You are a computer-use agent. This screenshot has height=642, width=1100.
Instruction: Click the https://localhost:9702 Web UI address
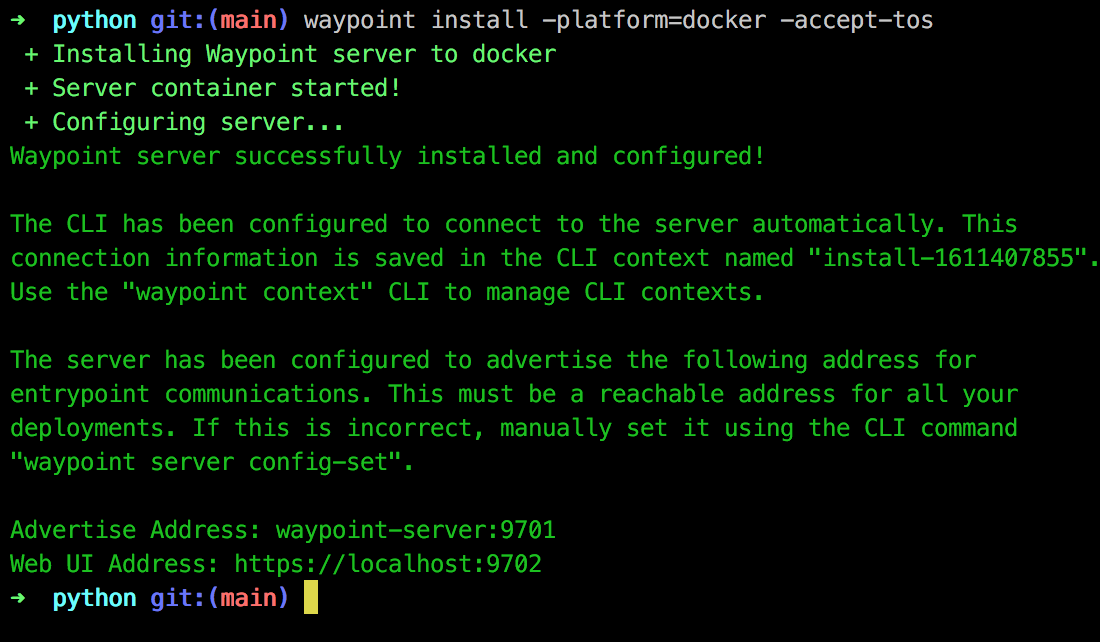(x=388, y=563)
